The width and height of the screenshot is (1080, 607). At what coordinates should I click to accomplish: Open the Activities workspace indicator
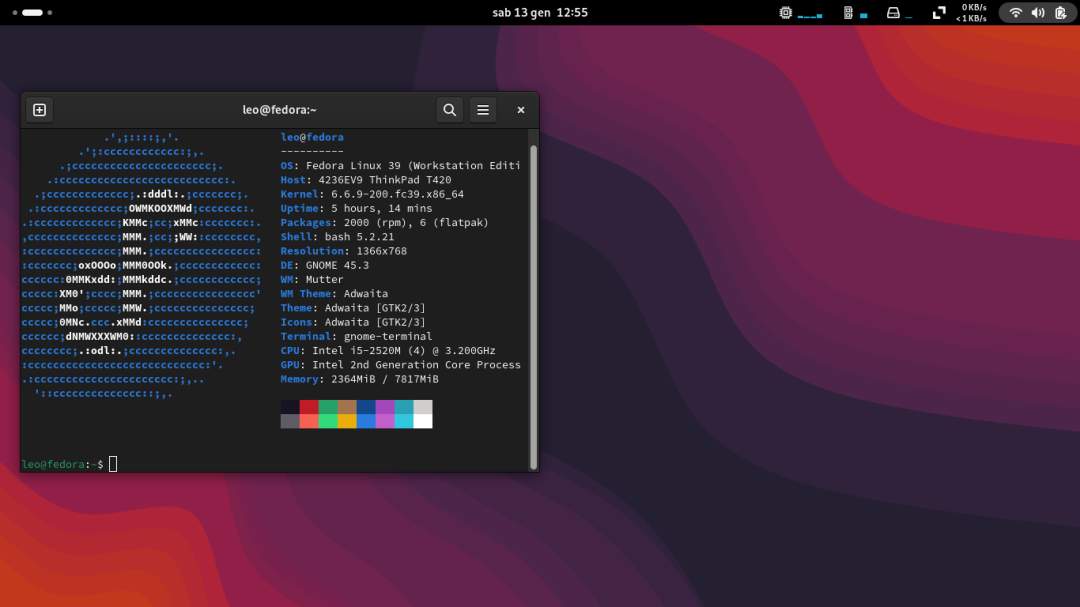[x=32, y=12]
